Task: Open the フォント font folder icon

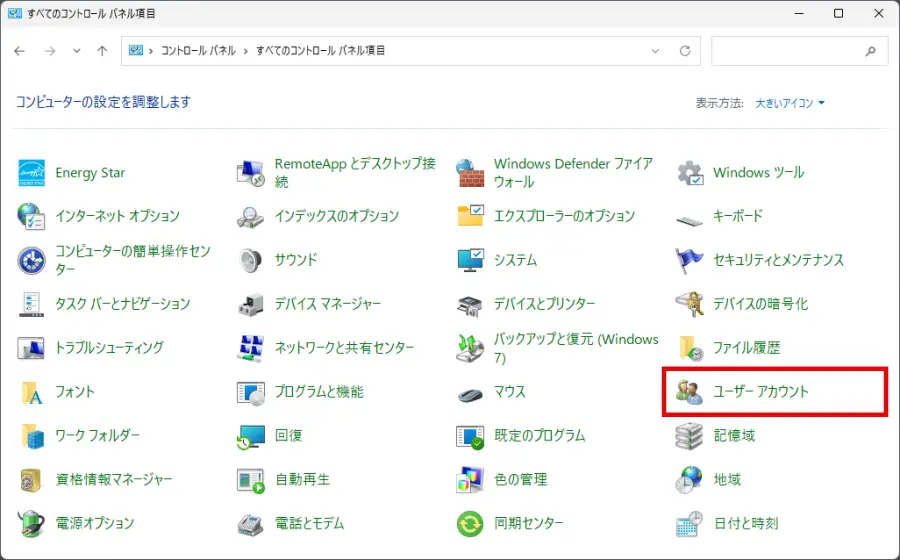Action: [31, 392]
